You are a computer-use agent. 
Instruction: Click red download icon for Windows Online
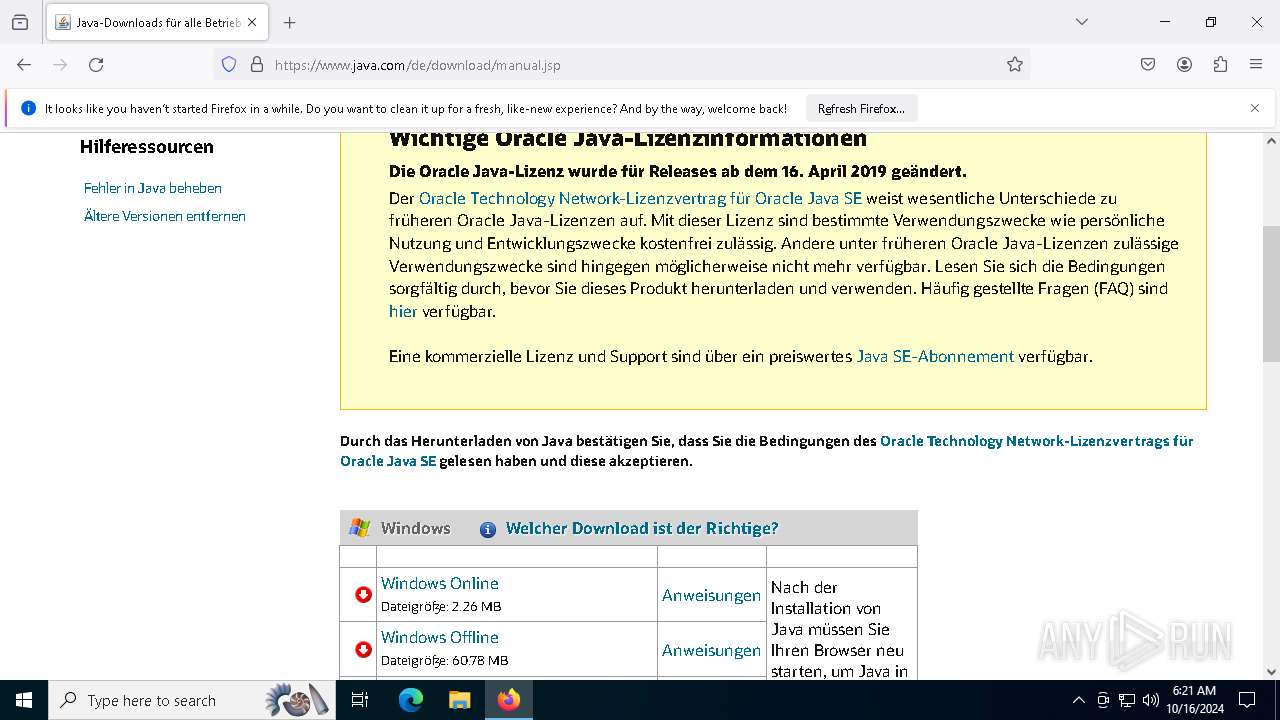pyautogui.click(x=363, y=595)
